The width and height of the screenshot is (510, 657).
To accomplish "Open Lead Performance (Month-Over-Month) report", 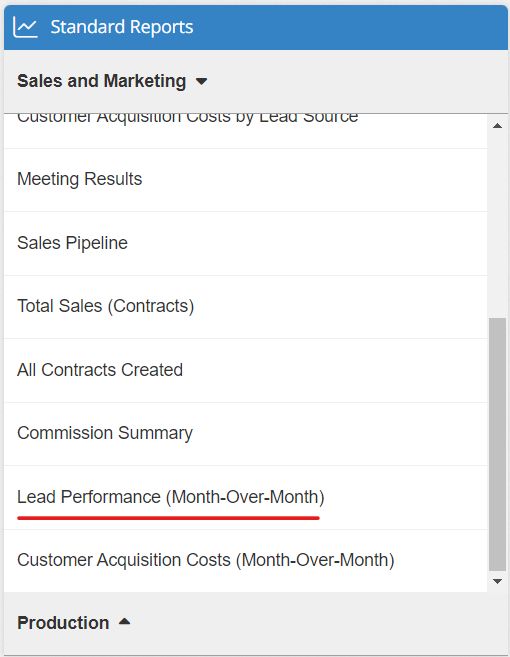I will click(246, 497).
